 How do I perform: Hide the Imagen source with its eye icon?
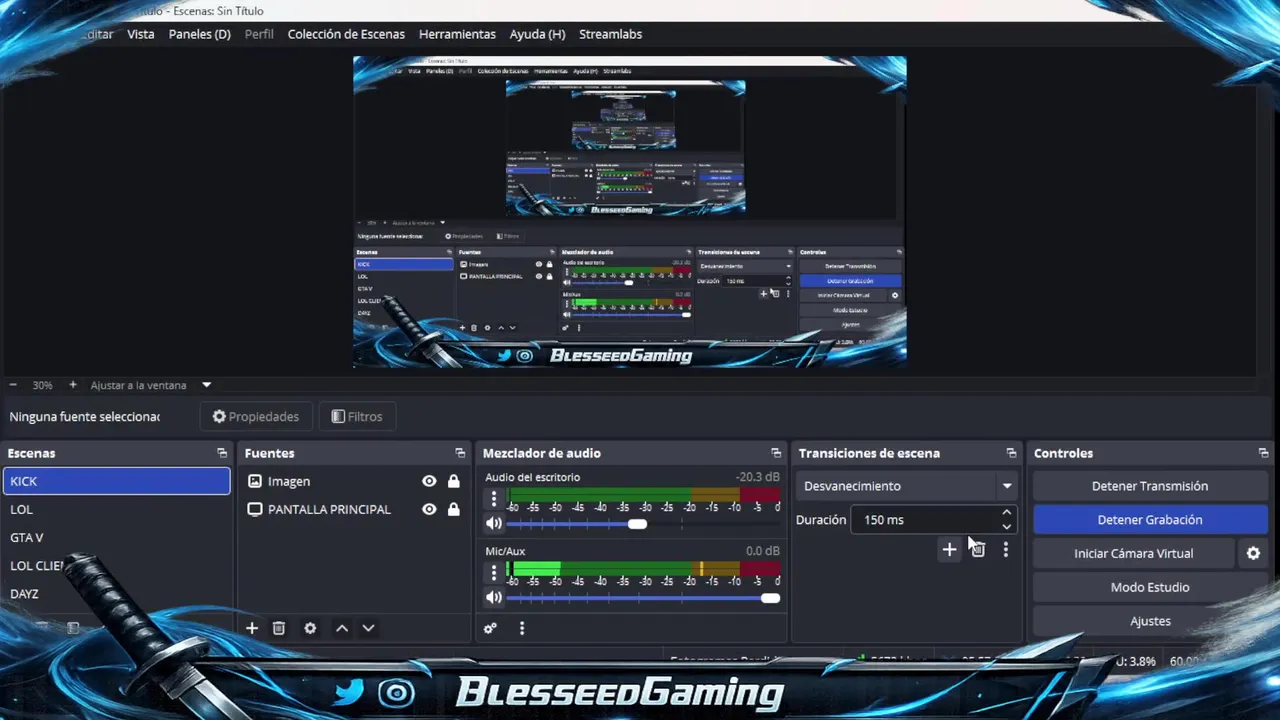pos(429,481)
